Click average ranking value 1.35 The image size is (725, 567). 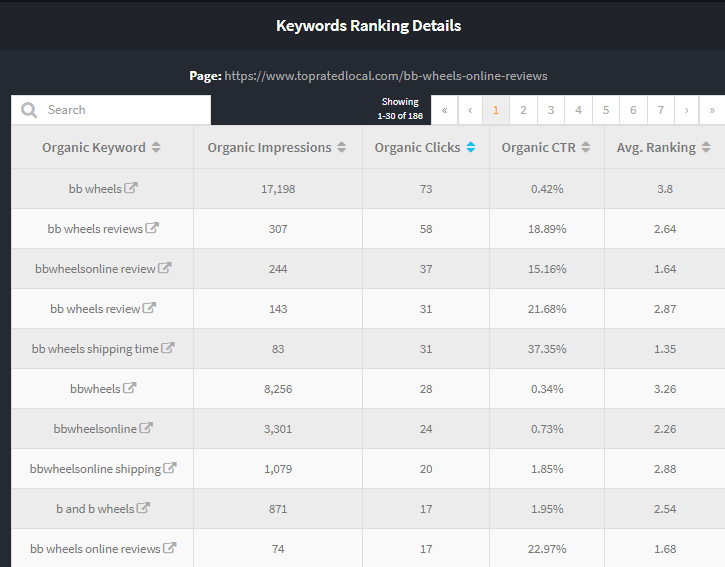tap(665, 349)
